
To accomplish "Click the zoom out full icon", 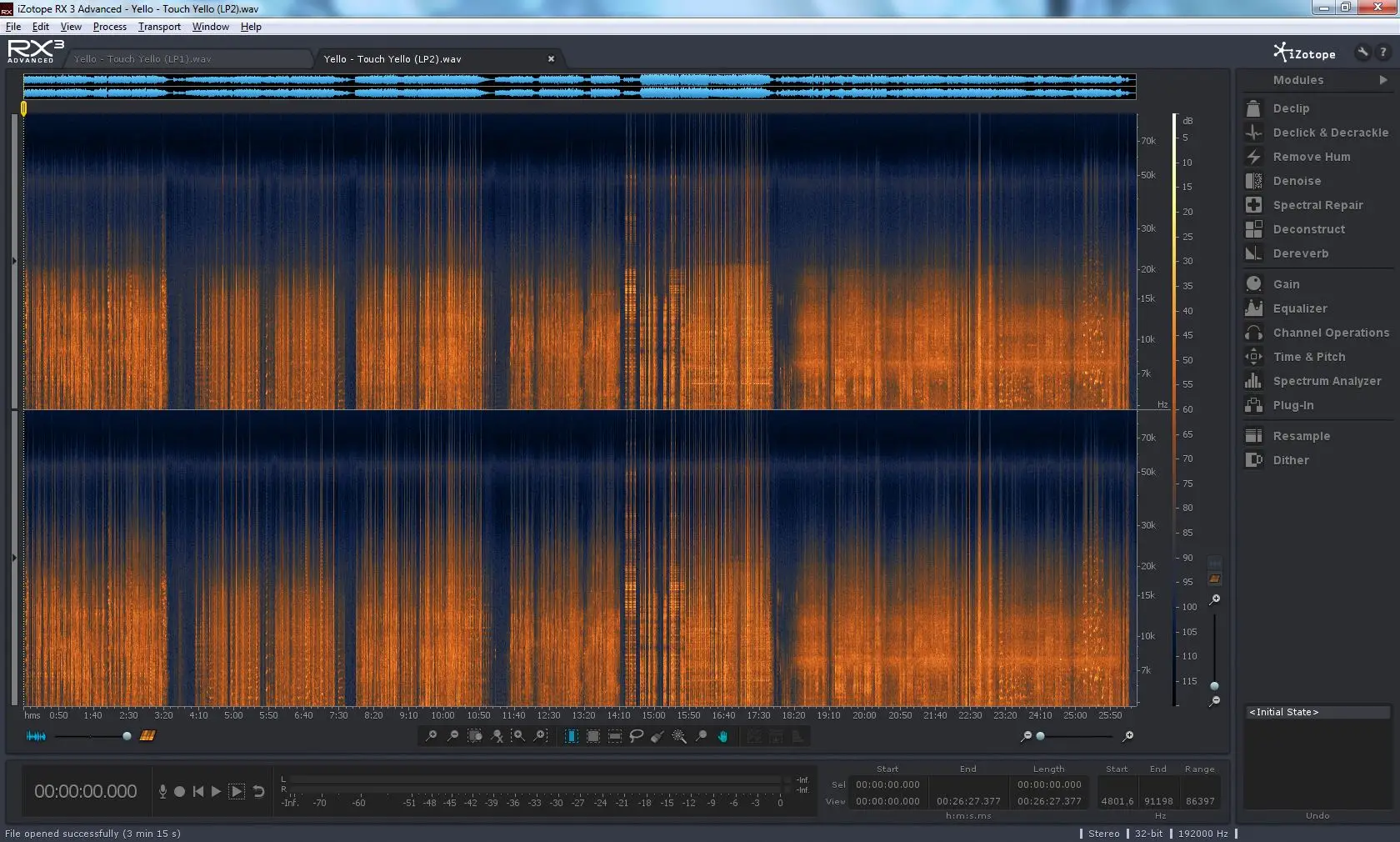I will (497, 736).
